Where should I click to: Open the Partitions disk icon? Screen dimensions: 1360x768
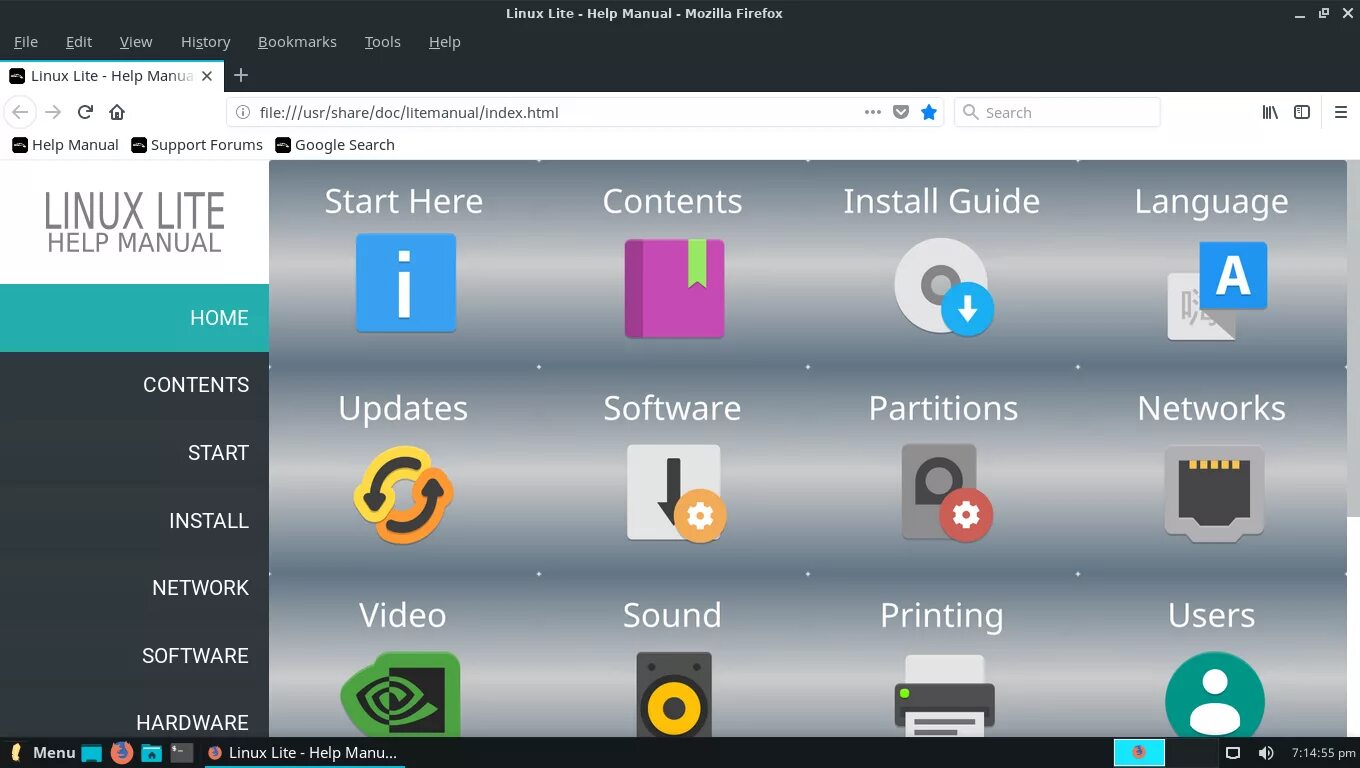click(946, 493)
